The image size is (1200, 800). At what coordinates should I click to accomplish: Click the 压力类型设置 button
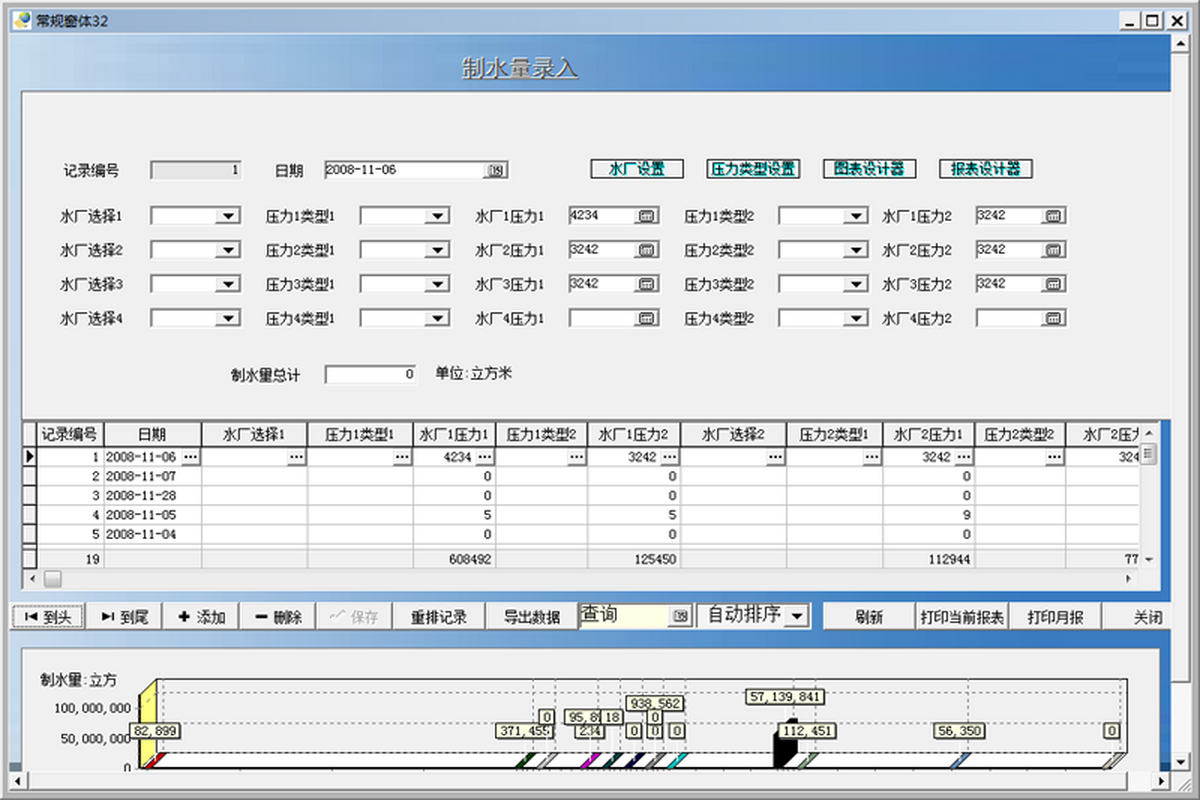point(753,169)
